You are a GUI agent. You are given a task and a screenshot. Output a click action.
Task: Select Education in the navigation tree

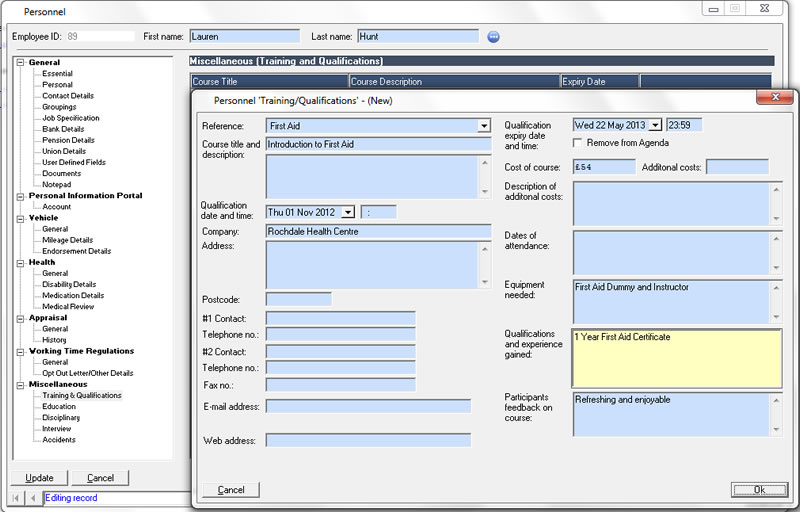coord(59,407)
